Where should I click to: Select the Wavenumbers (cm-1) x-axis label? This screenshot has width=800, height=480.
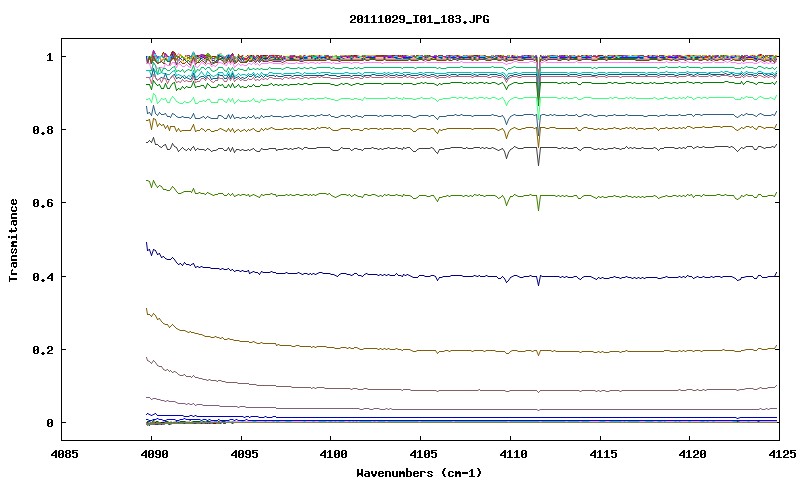click(x=419, y=473)
